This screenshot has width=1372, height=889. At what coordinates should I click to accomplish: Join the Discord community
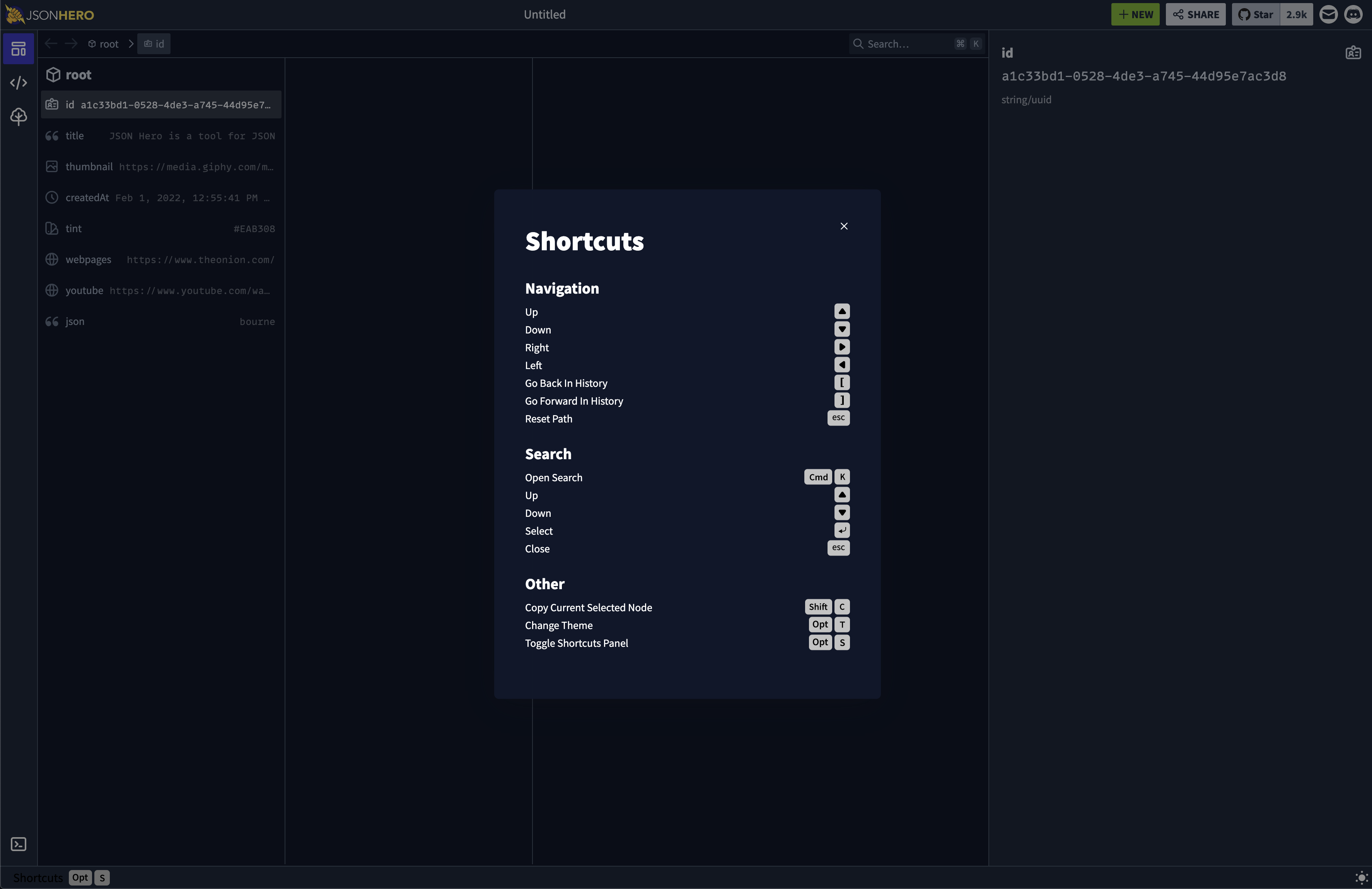[1353, 14]
